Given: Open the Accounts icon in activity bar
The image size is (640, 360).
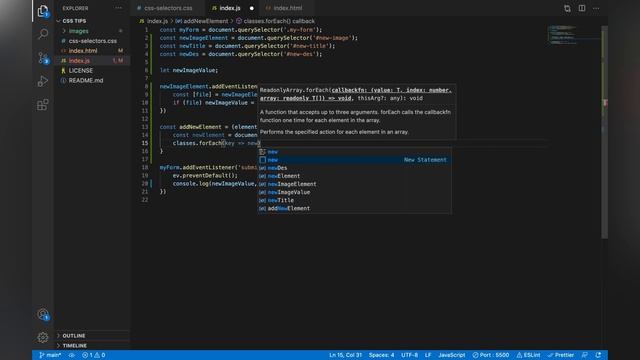Looking at the screenshot, I should coord(43,314).
